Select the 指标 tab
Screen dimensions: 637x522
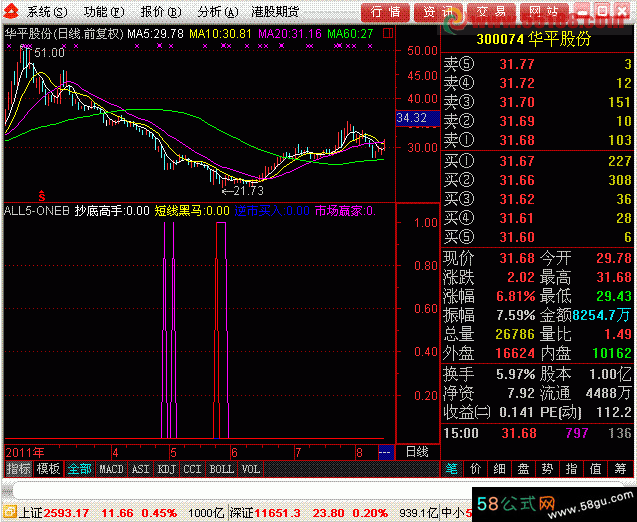pyautogui.click(x=18, y=469)
